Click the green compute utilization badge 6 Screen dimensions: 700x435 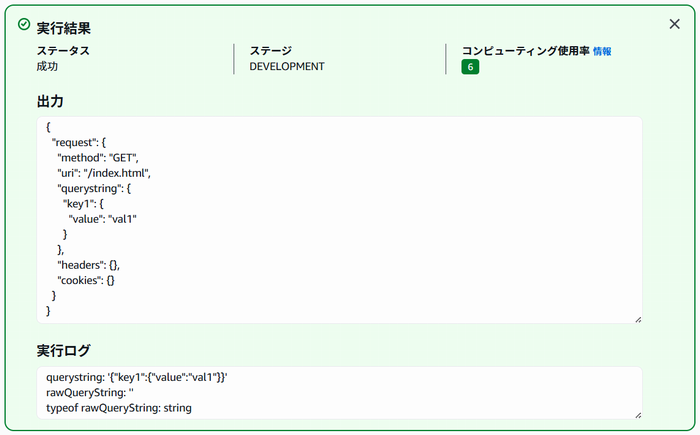click(x=470, y=67)
